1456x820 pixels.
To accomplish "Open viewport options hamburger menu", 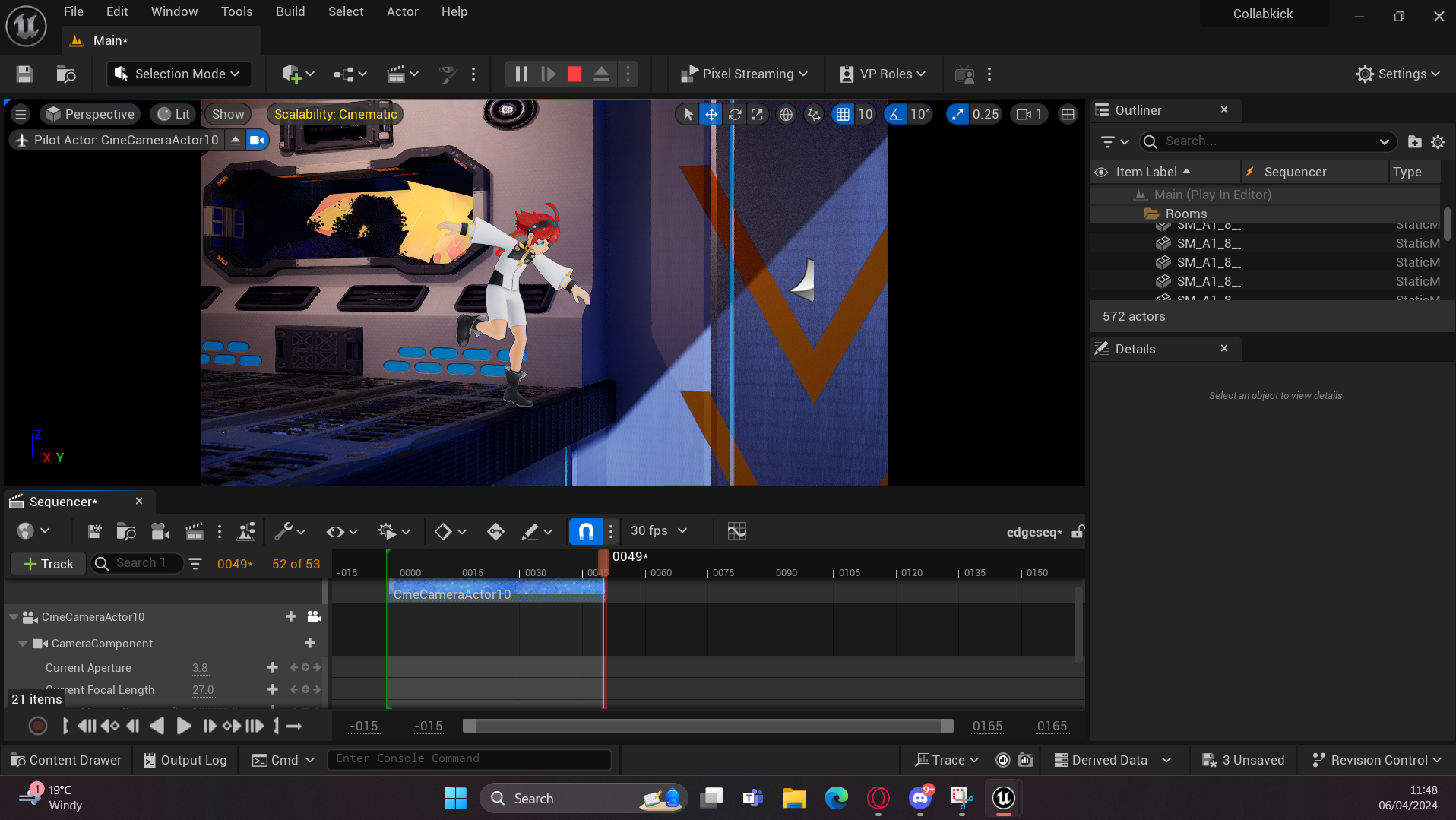I will pyautogui.click(x=21, y=114).
